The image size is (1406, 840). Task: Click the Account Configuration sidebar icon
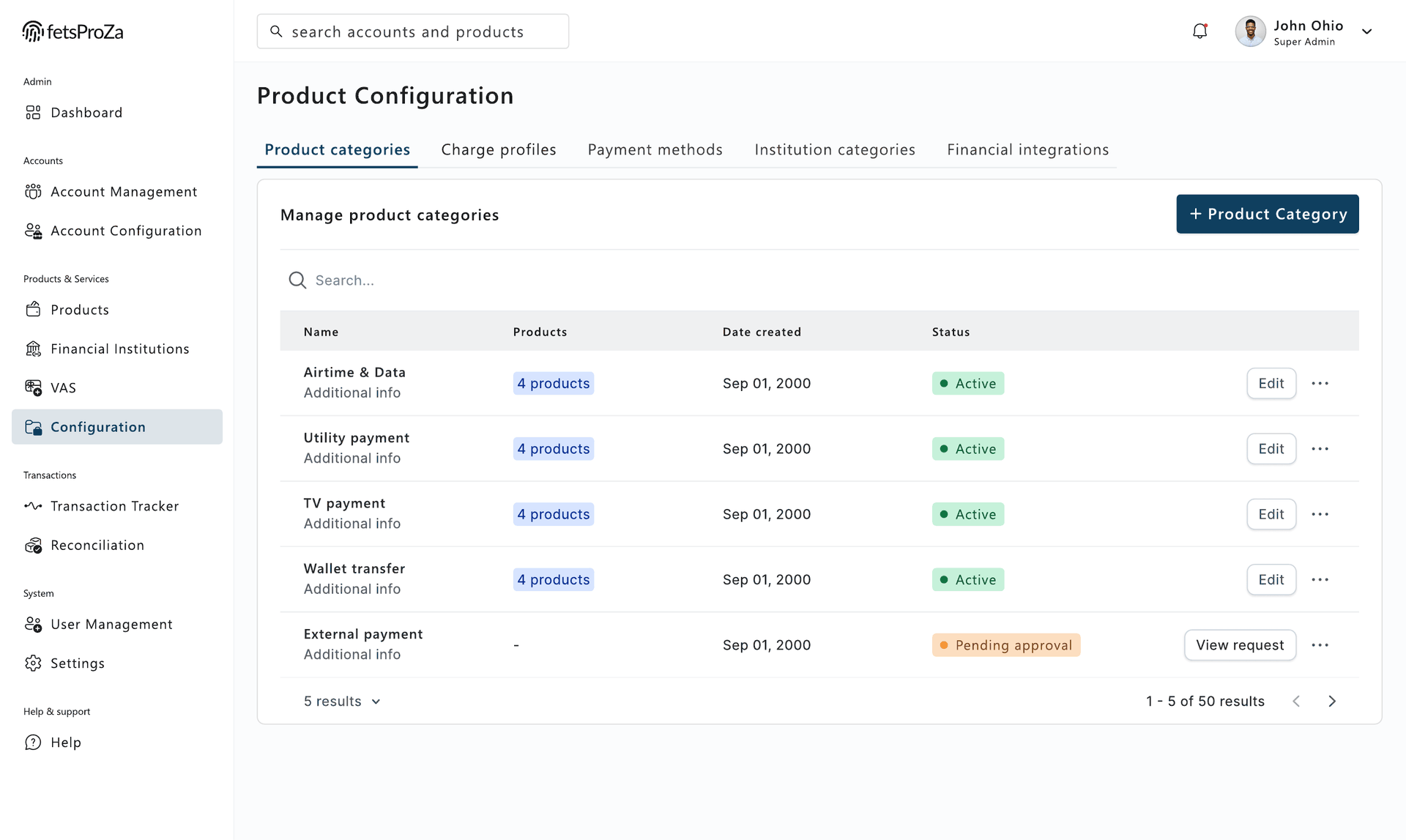[x=33, y=231]
